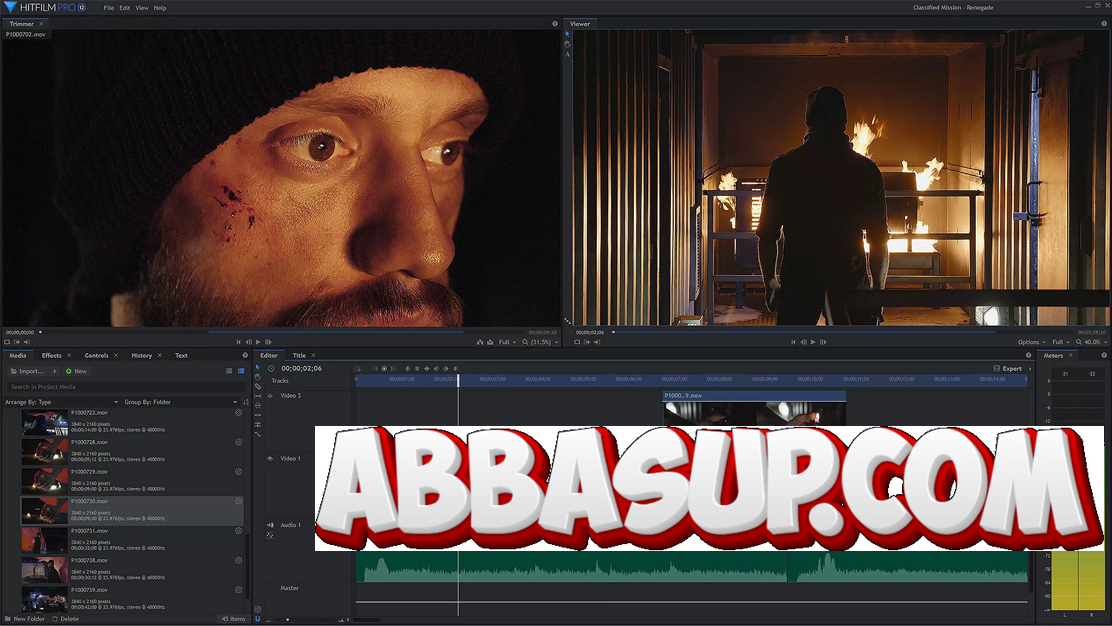Toggle the magnet snapping icon in the editor
Viewport: 1112px width, 626px height.
(x=257, y=619)
